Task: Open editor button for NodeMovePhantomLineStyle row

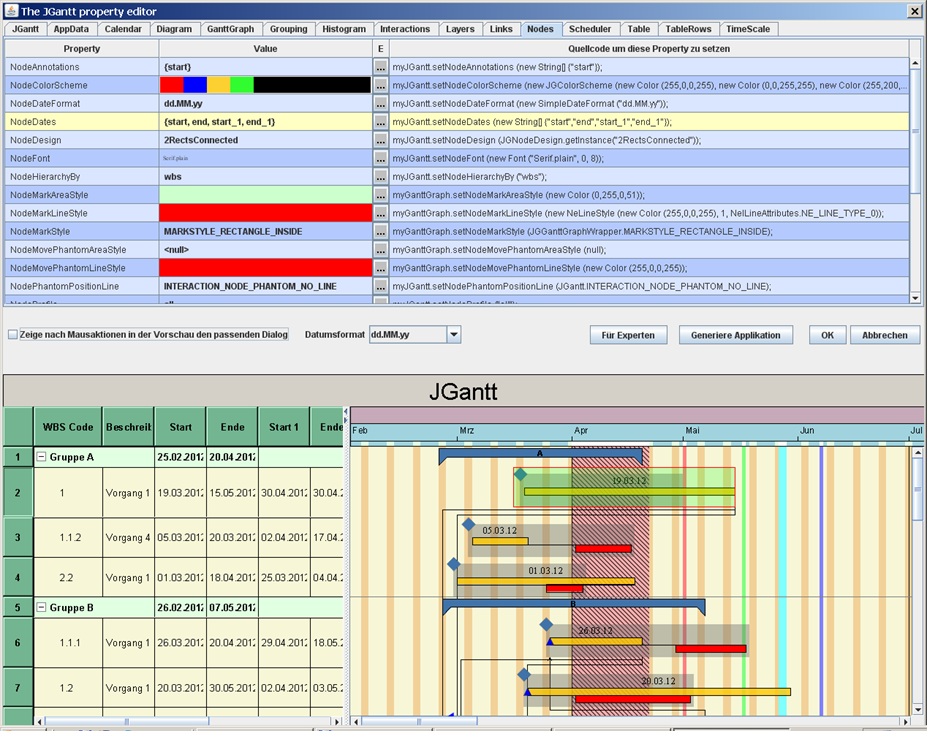Action: (381, 269)
